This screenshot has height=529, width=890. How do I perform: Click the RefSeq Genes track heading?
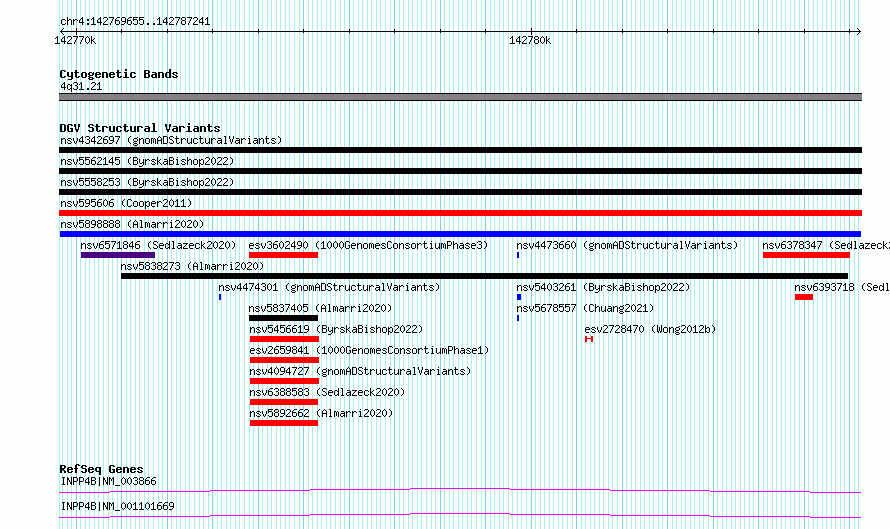[101, 469]
